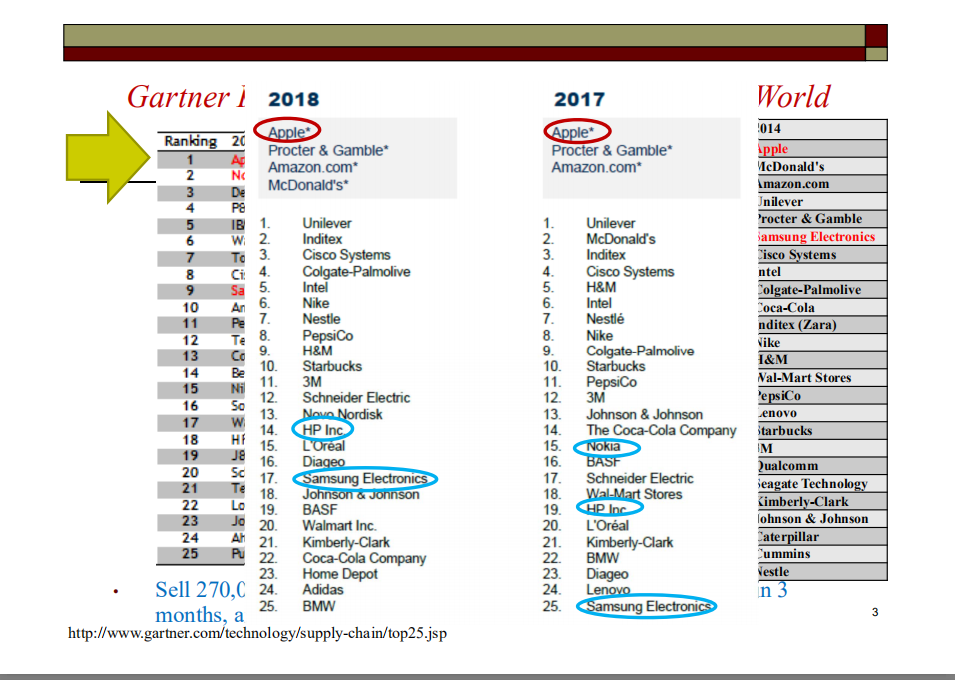Click "Wal-Mart Stores" at 2017 rank 18
This screenshot has height=680, width=955.
pos(634,494)
